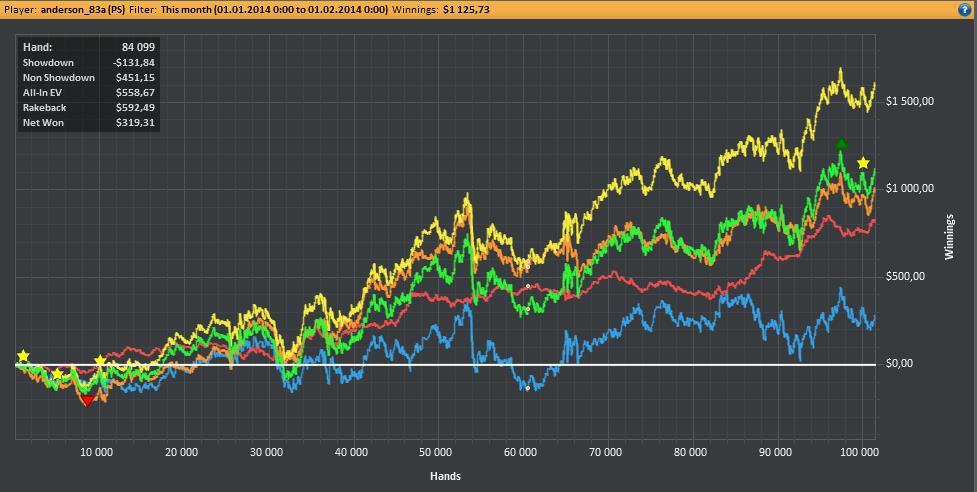Click the hover dot on the blue line

point(527,388)
